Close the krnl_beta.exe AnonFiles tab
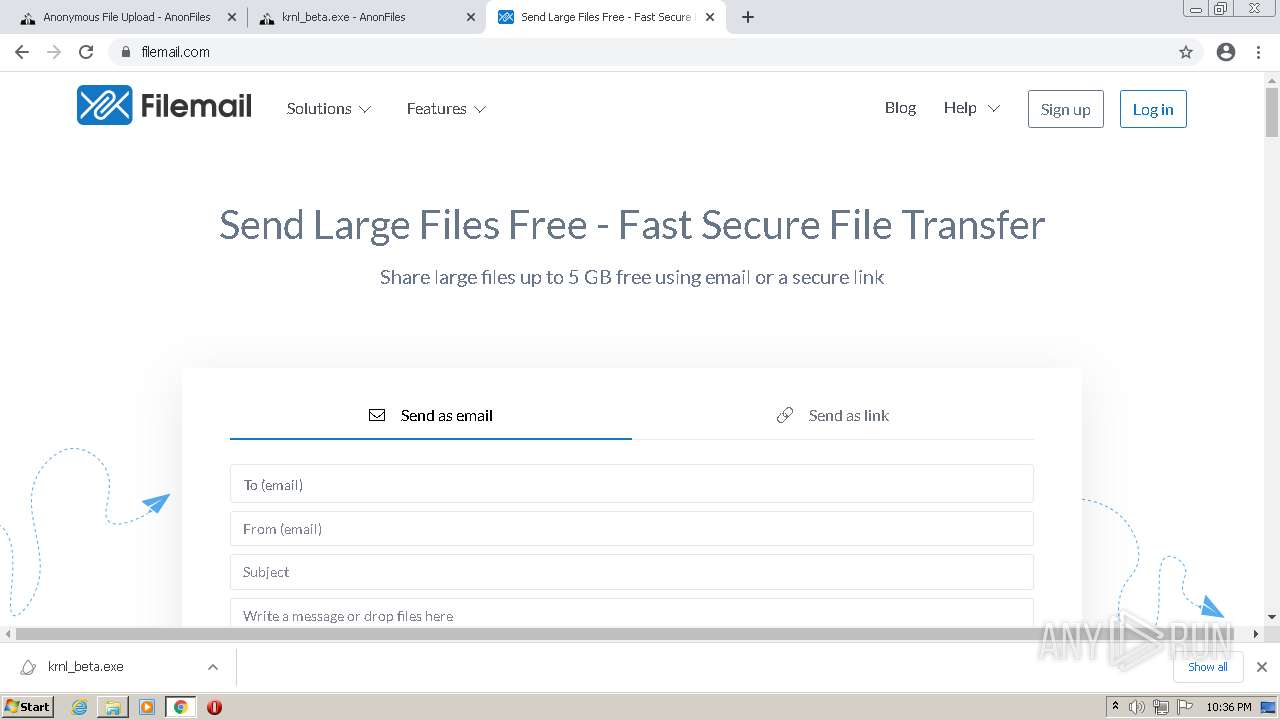Viewport: 1280px width, 720px height. pos(471,17)
